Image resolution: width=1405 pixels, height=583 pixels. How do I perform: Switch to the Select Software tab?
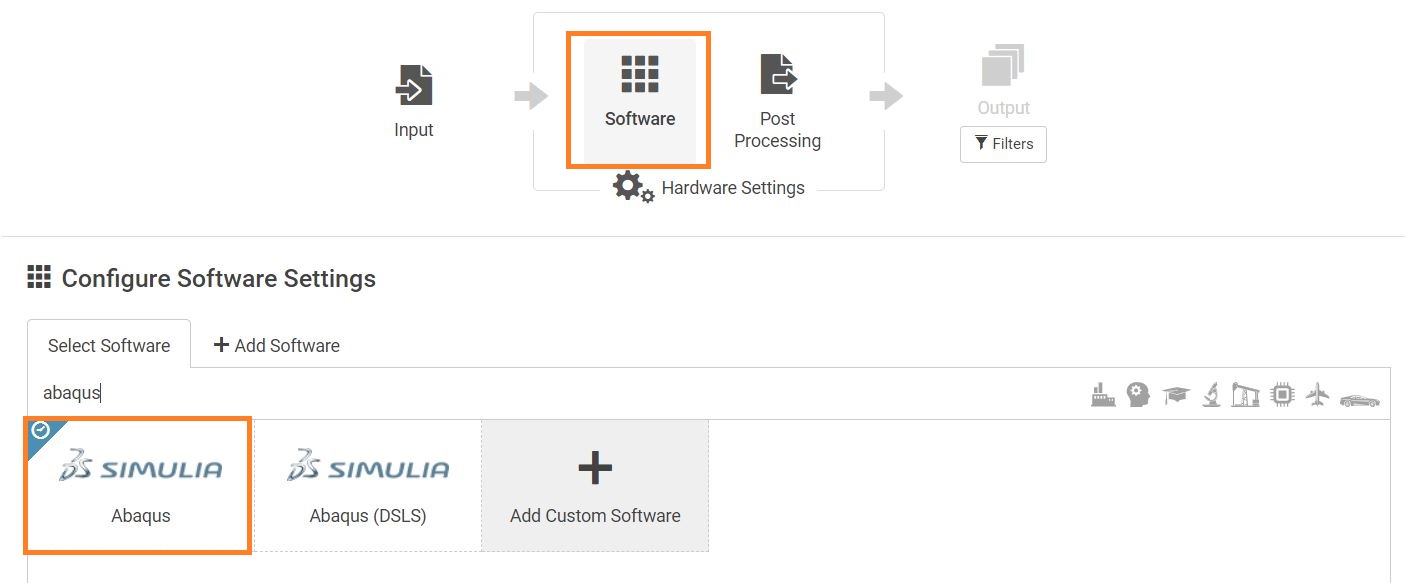[109, 345]
